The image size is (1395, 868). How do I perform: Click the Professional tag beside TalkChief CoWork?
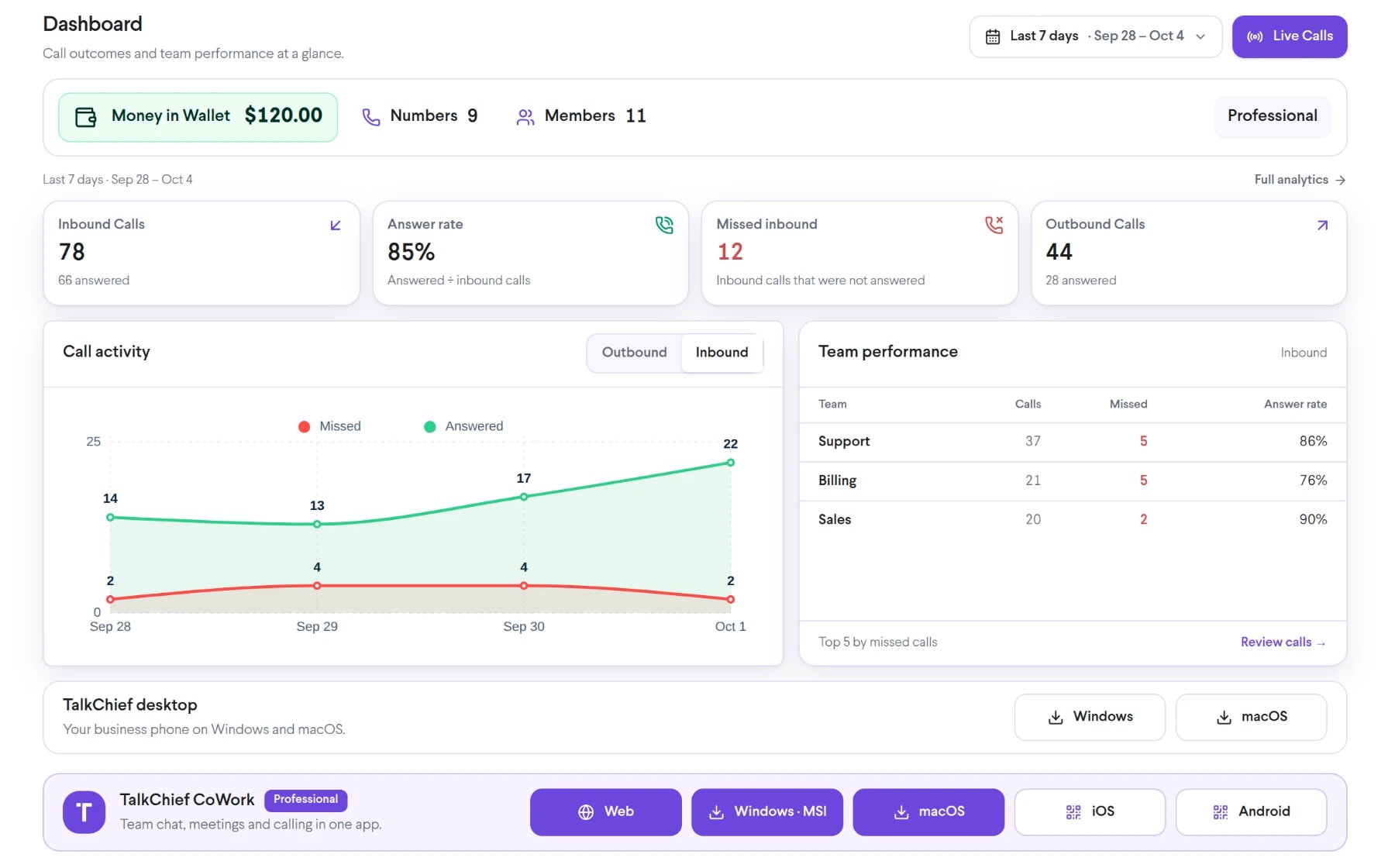pos(305,800)
